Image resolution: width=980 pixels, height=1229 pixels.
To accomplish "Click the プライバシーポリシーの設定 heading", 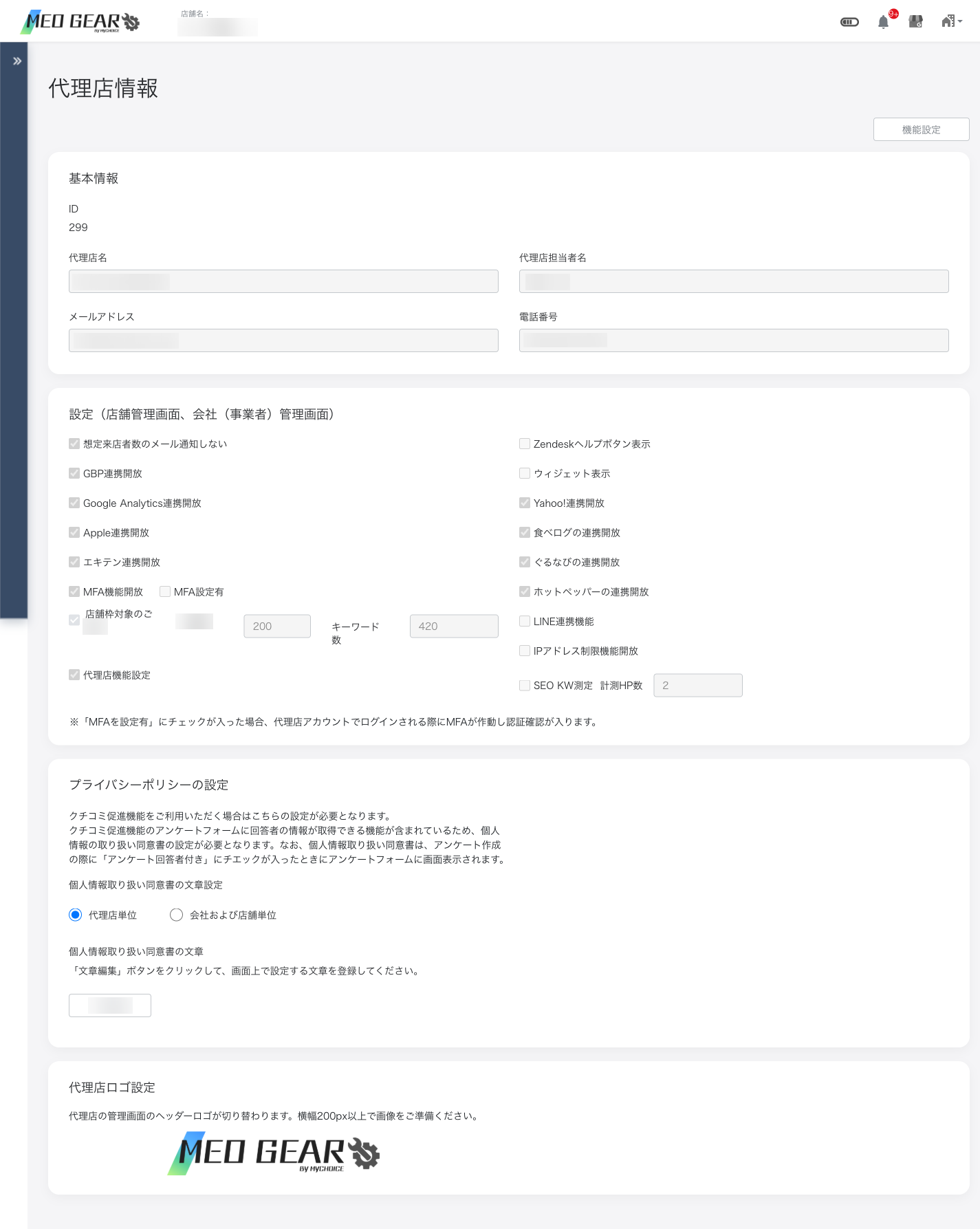I will click(149, 785).
